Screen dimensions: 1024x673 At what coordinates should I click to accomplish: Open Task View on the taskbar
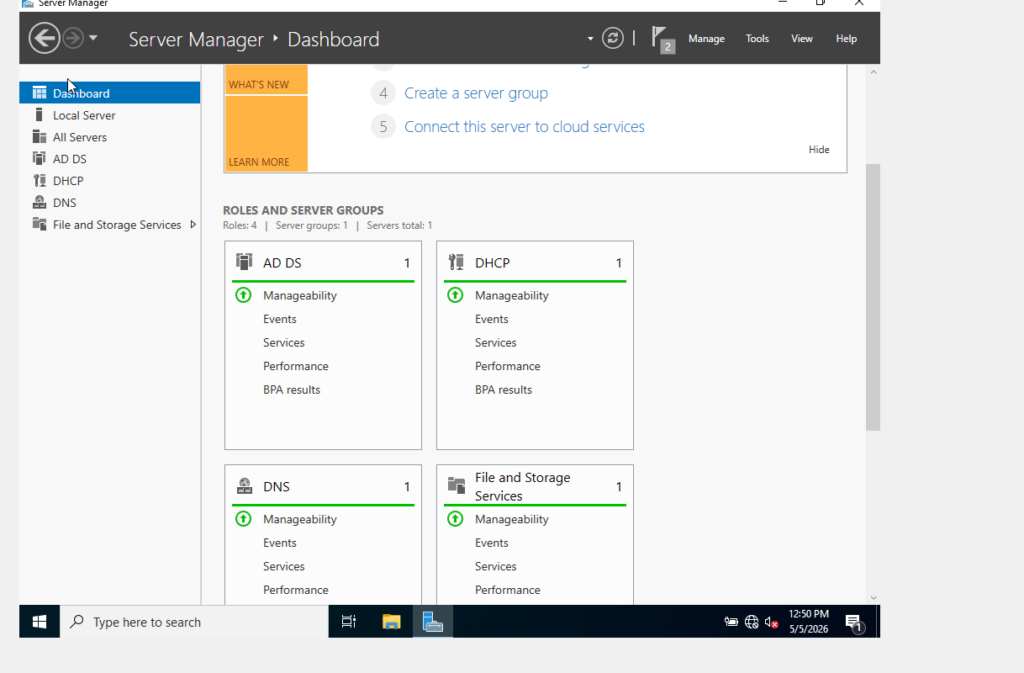pyautogui.click(x=349, y=622)
